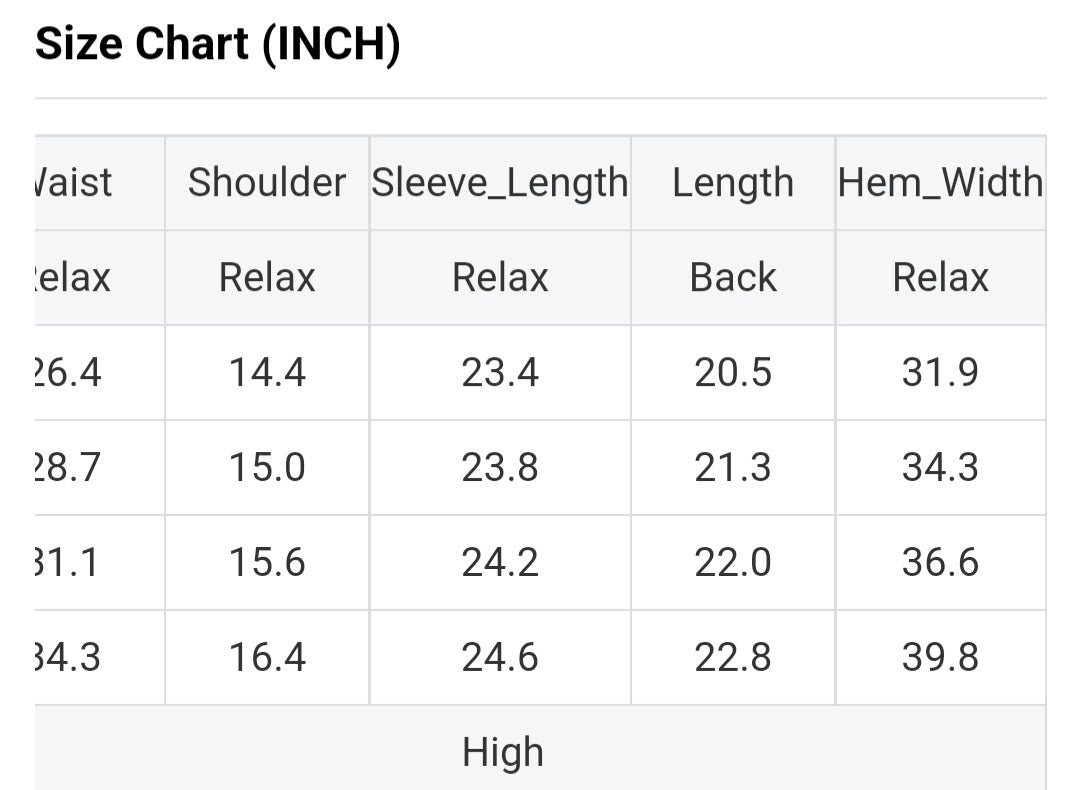Image resolution: width=1080 pixels, height=790 pixels.
Task: Click the Back label under Length
Action: [x=733, y=277]
